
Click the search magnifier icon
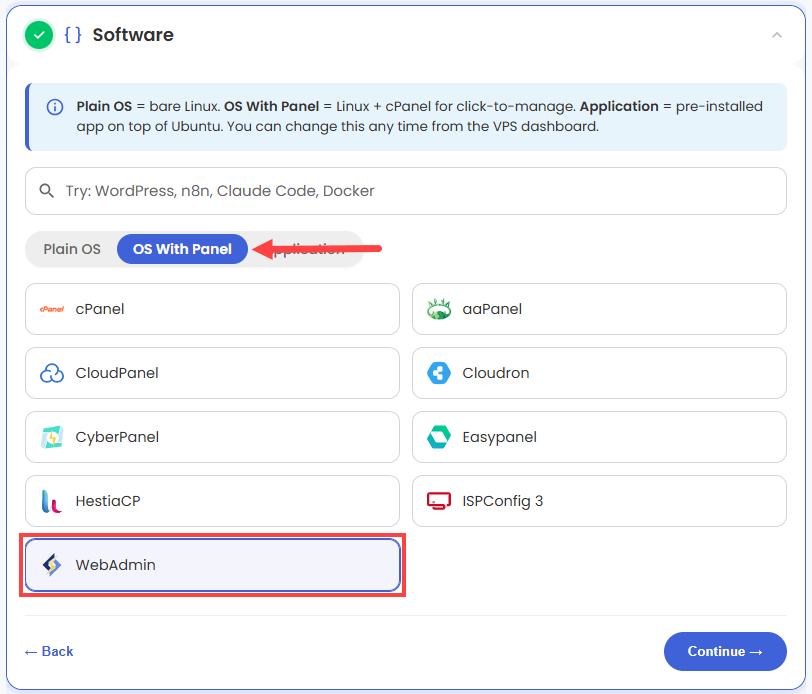tap(47, 191)
